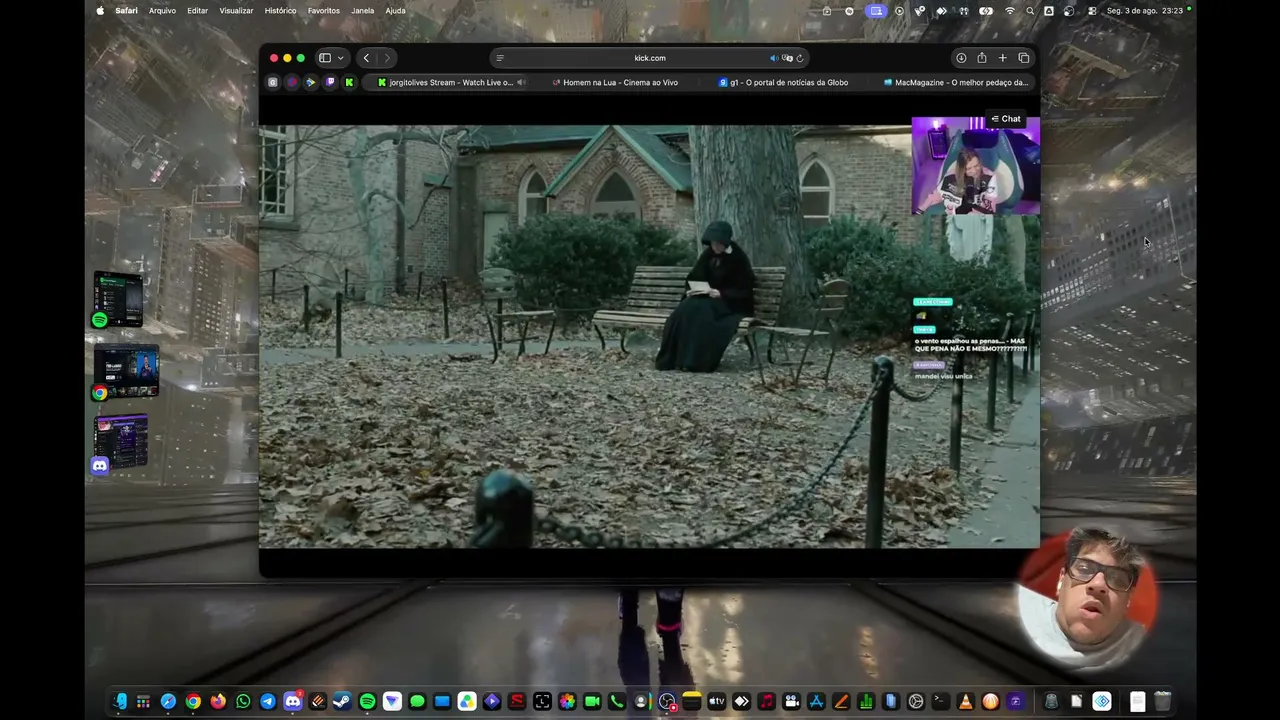This screenshot has height=720, width=1280.
Task: Go back in Safari history
Action: click(x=366, y=58)
